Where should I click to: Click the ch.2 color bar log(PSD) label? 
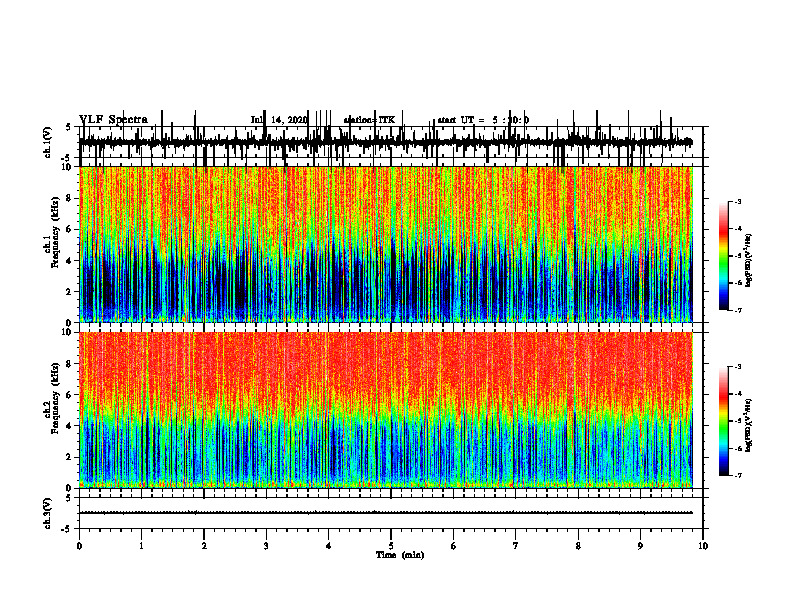click(749, 425)
